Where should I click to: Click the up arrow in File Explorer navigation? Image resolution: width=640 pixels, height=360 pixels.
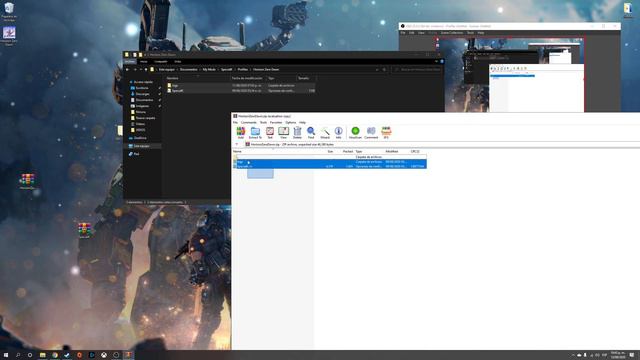pos(146,70)
